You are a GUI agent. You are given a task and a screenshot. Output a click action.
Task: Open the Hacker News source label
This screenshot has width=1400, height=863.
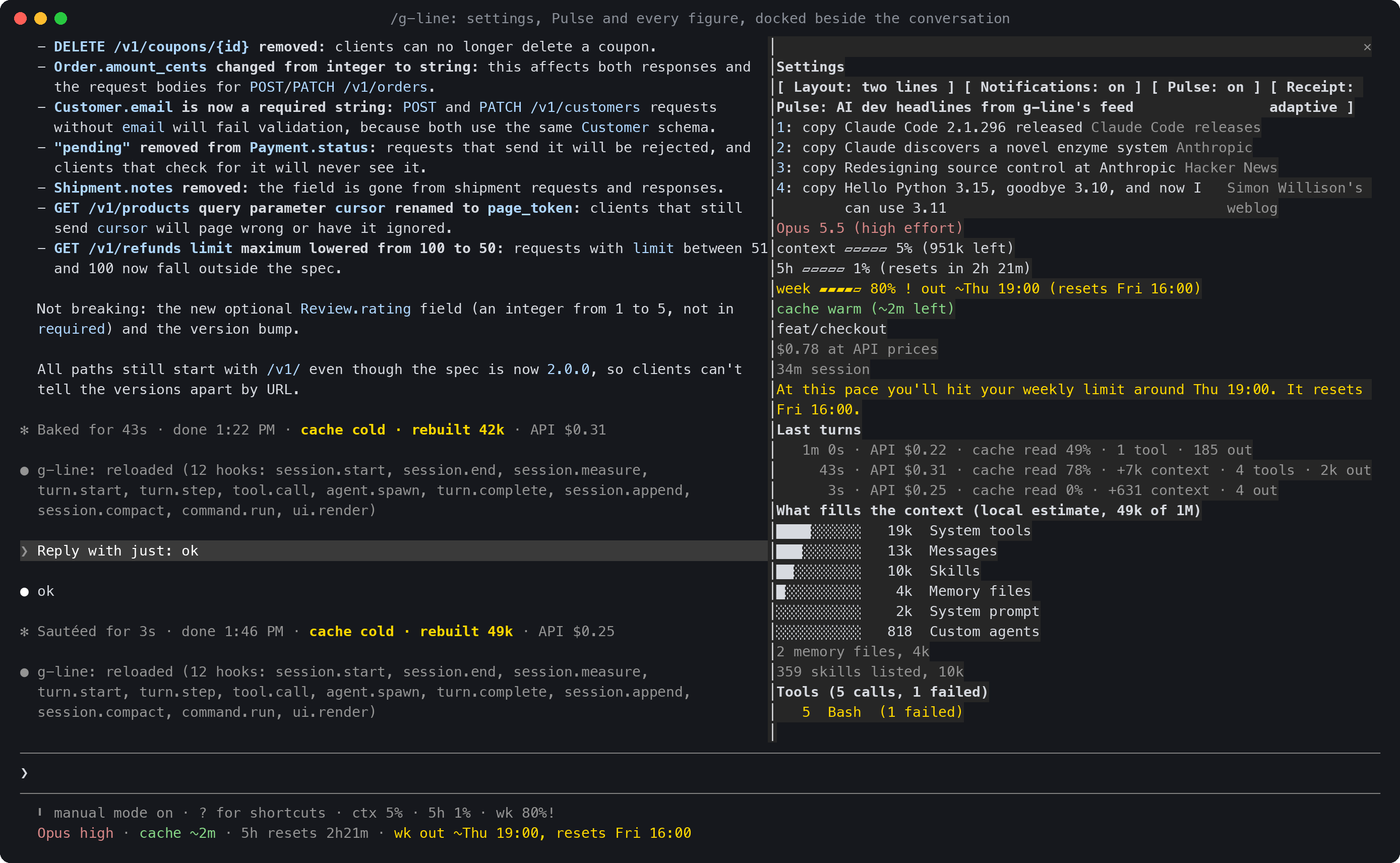(1231, 168)
